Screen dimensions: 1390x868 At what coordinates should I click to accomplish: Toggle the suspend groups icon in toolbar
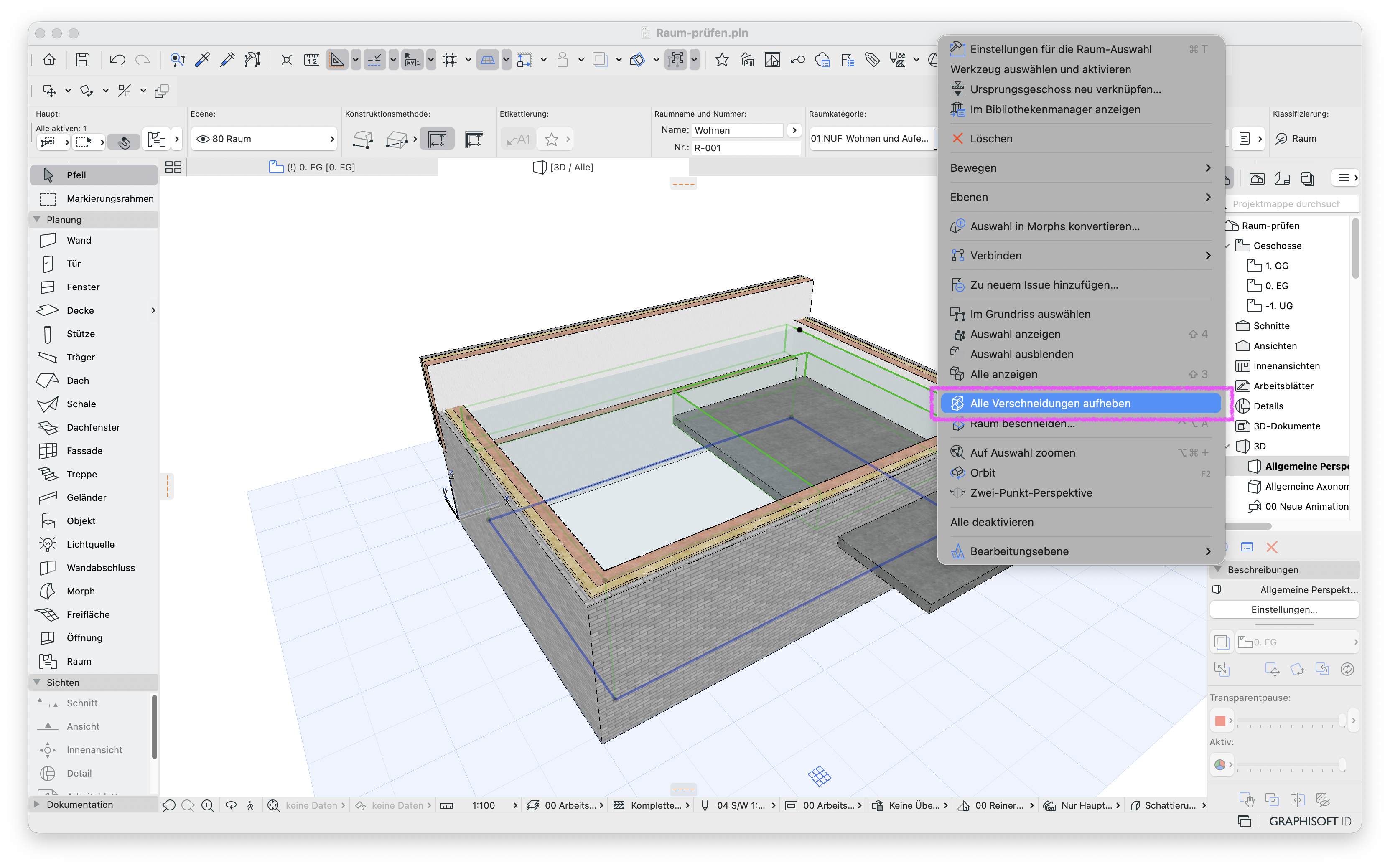pyautogui.click(x=676, y=60)
